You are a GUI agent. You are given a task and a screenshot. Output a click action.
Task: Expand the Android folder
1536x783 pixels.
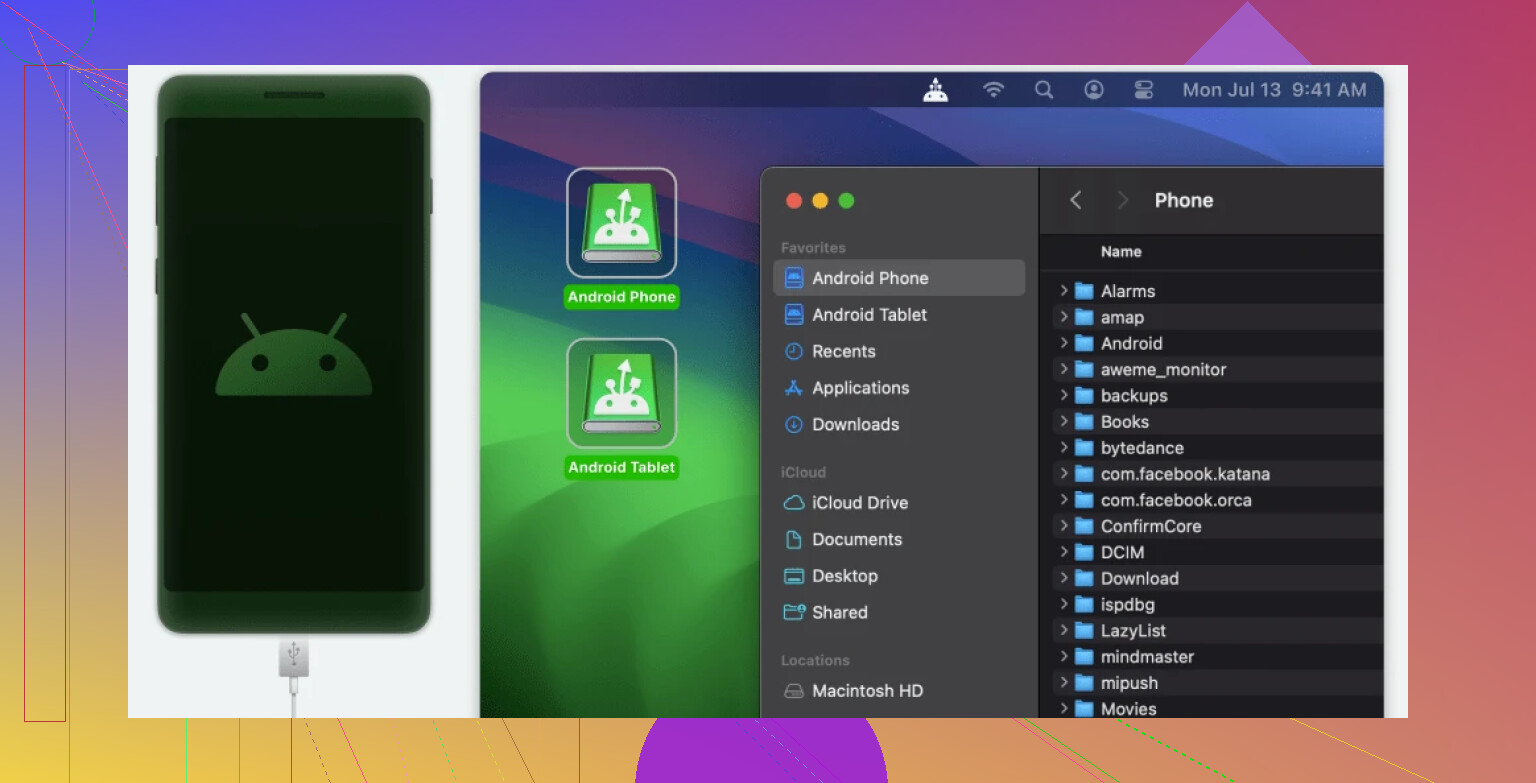(1064, 343)
